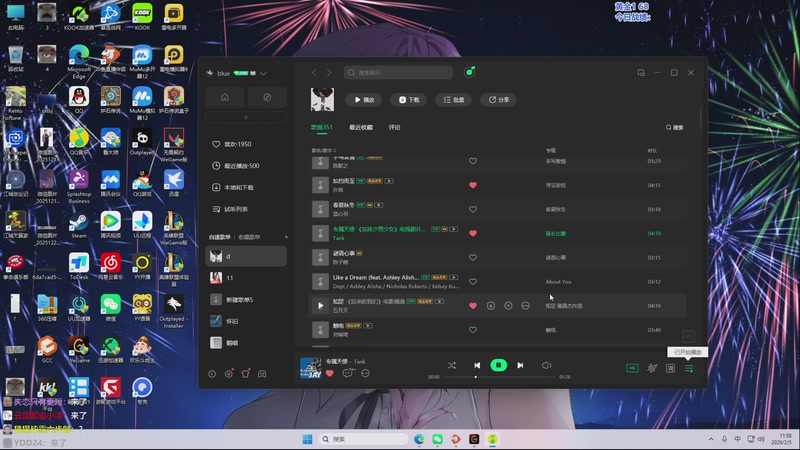This screenshot has height=450, width=800.
Task: Click the green music-note recognition icon
Action: click(x=469, y=72)
